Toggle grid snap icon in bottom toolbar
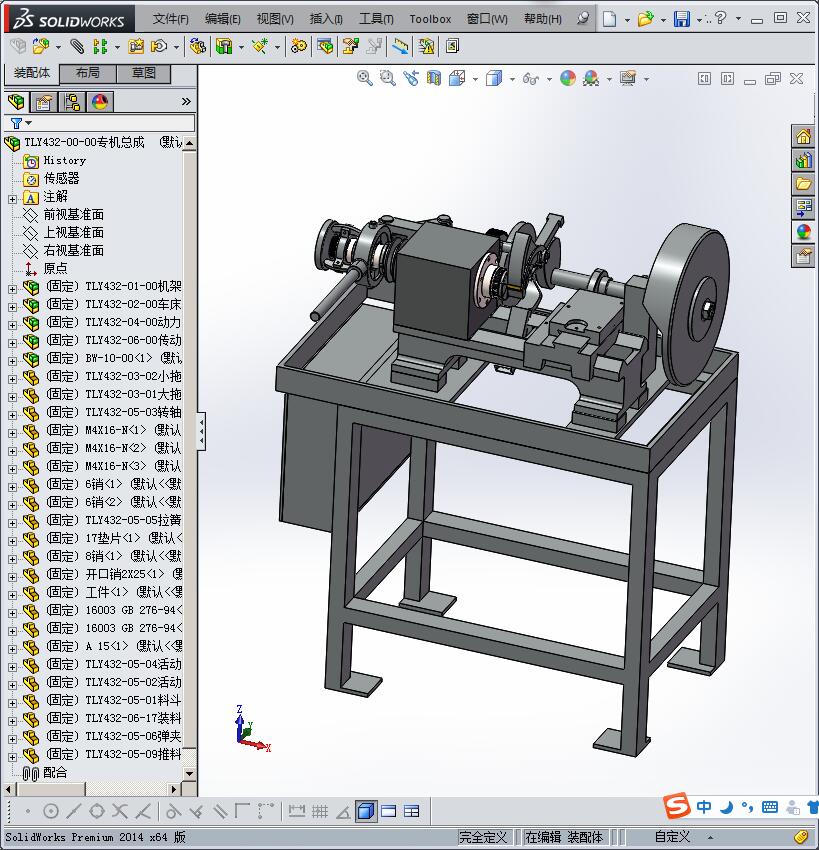This screenshot has height=850, width=819. click(320, 811)
